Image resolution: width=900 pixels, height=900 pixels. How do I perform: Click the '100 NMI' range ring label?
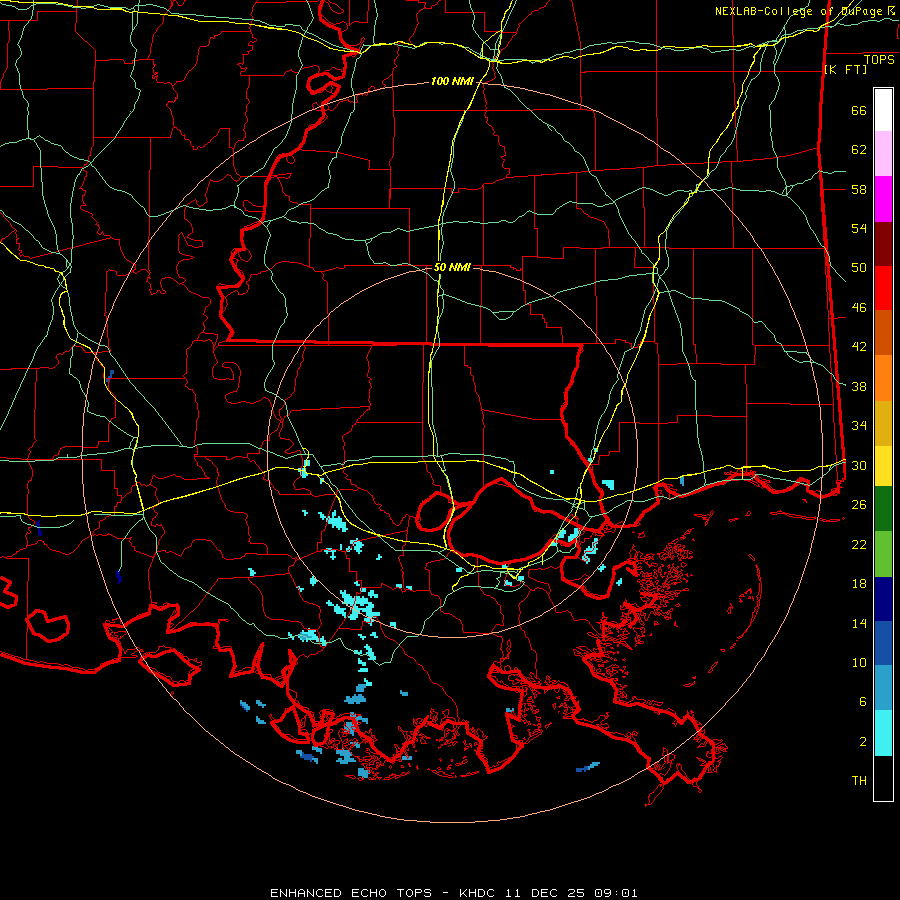point(452,82)
